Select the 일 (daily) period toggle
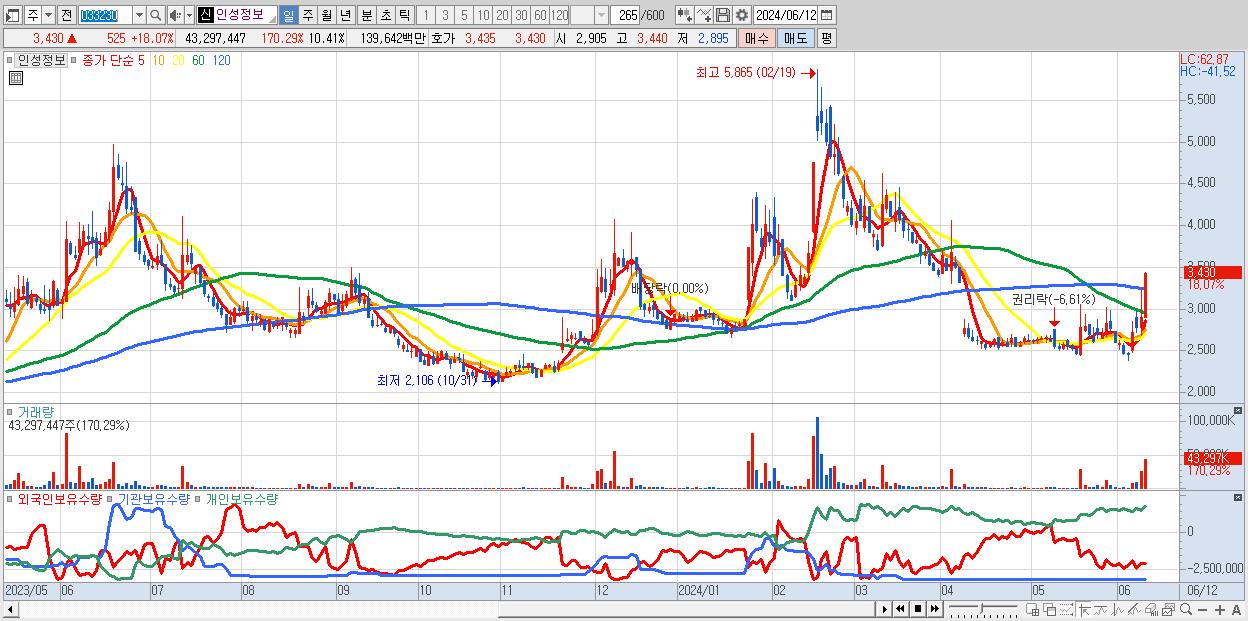 click(288, 15)
